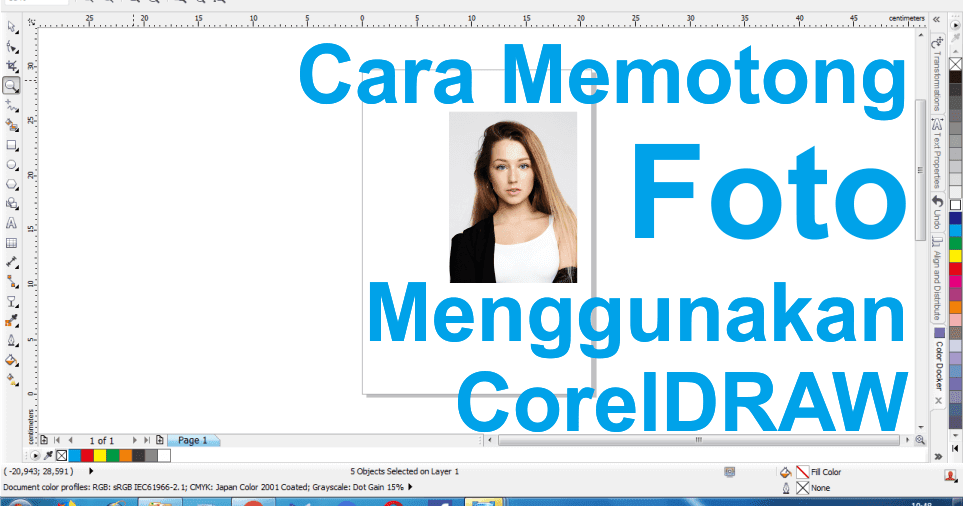Screen dimensions: 963x506
Task: Click the fill bucket icon in status bar
Action: pos(786,472)
